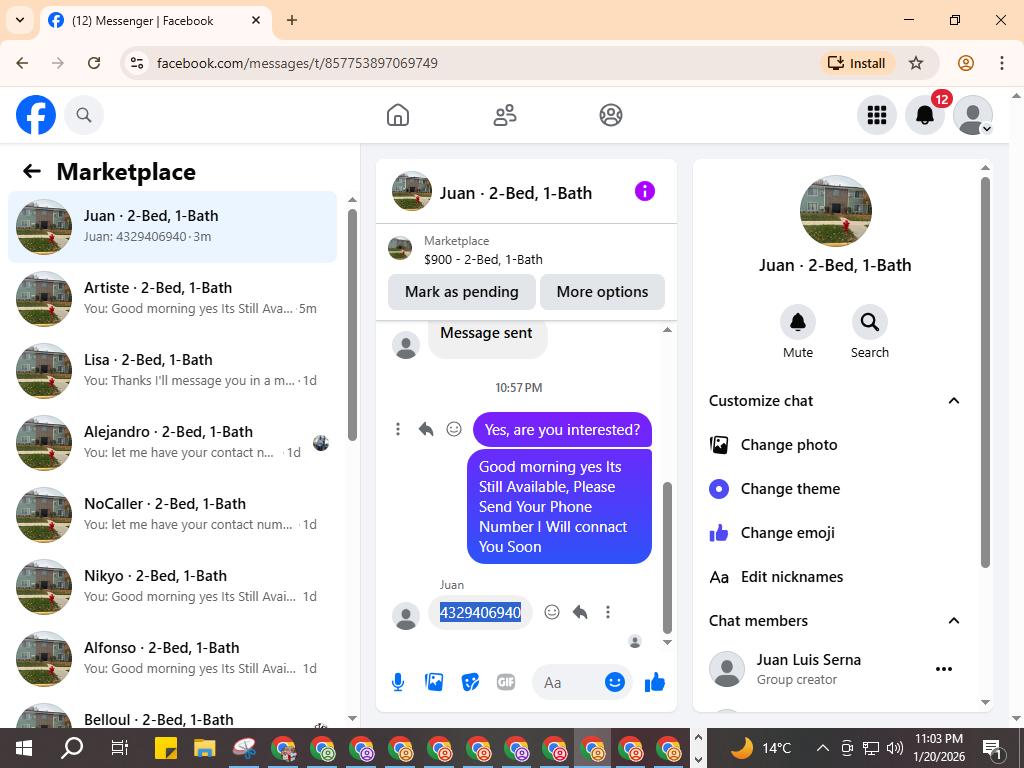Open a new browser tab
Viewport: 1024px width, 768px height.
(292, 20)
